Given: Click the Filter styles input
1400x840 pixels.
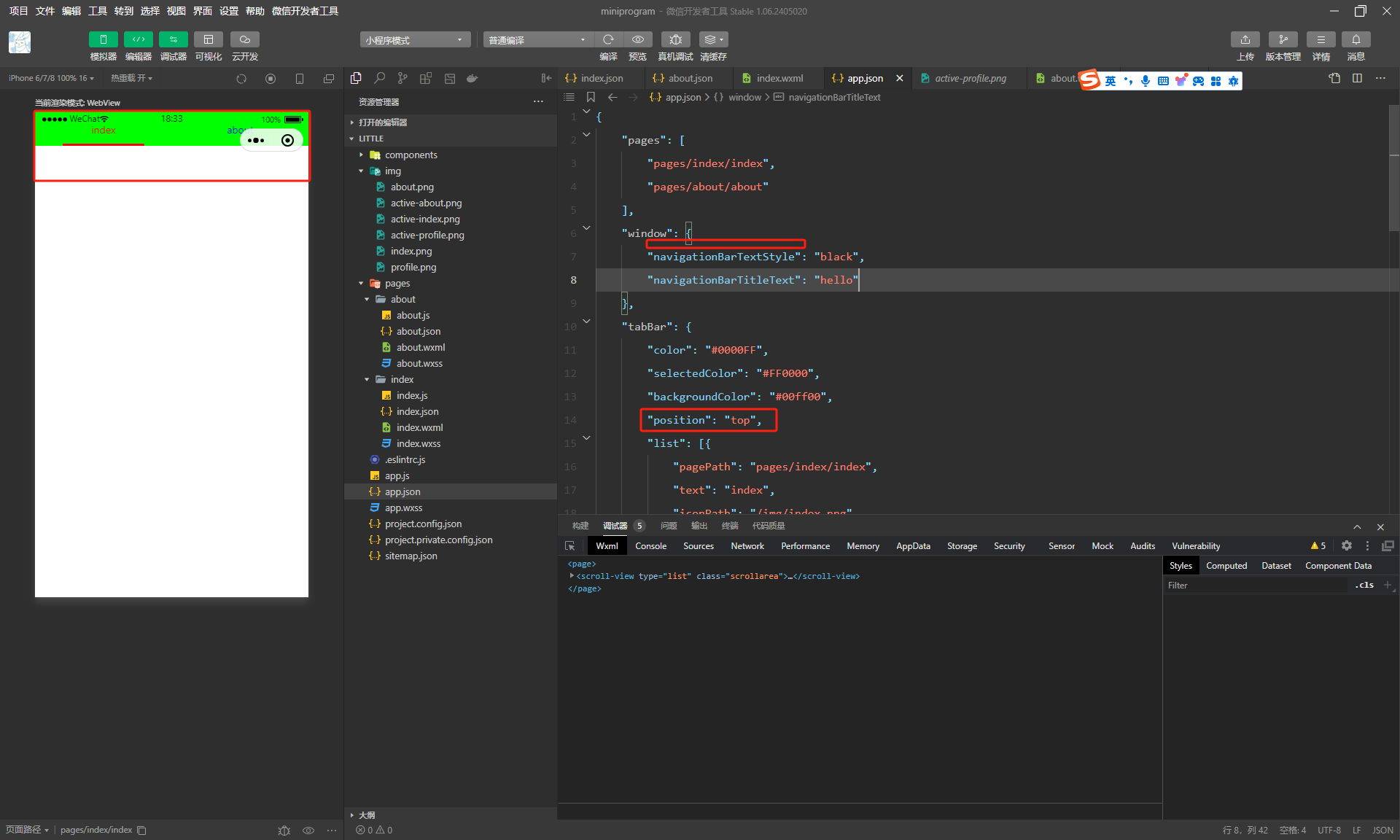Looking at the screenshot, I should [1257, 585].
